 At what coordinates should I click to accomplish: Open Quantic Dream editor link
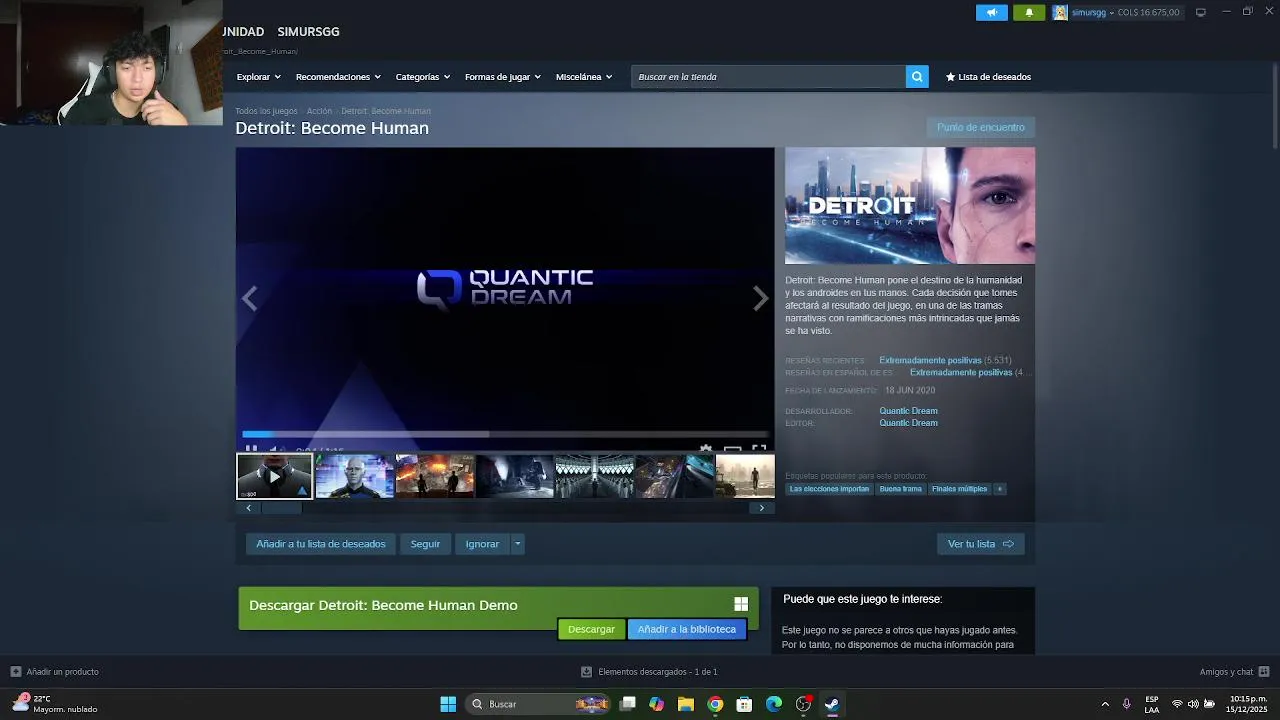908,423
